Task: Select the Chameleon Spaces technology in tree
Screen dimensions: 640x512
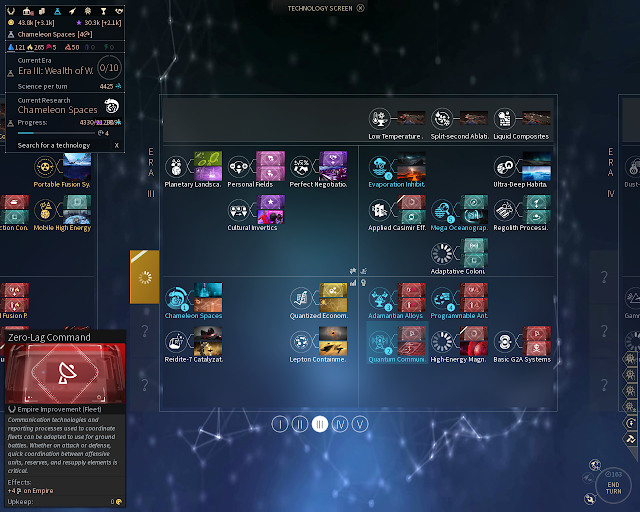Action: point(176,298)
